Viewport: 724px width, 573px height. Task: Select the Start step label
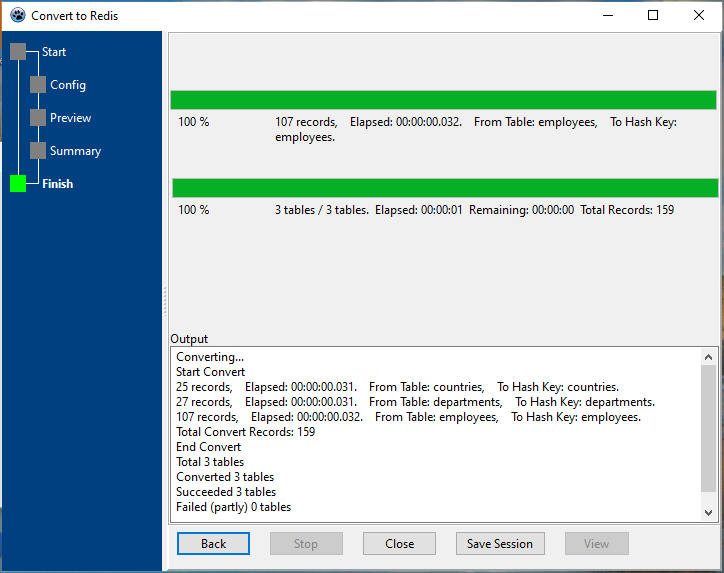[54, 52]
